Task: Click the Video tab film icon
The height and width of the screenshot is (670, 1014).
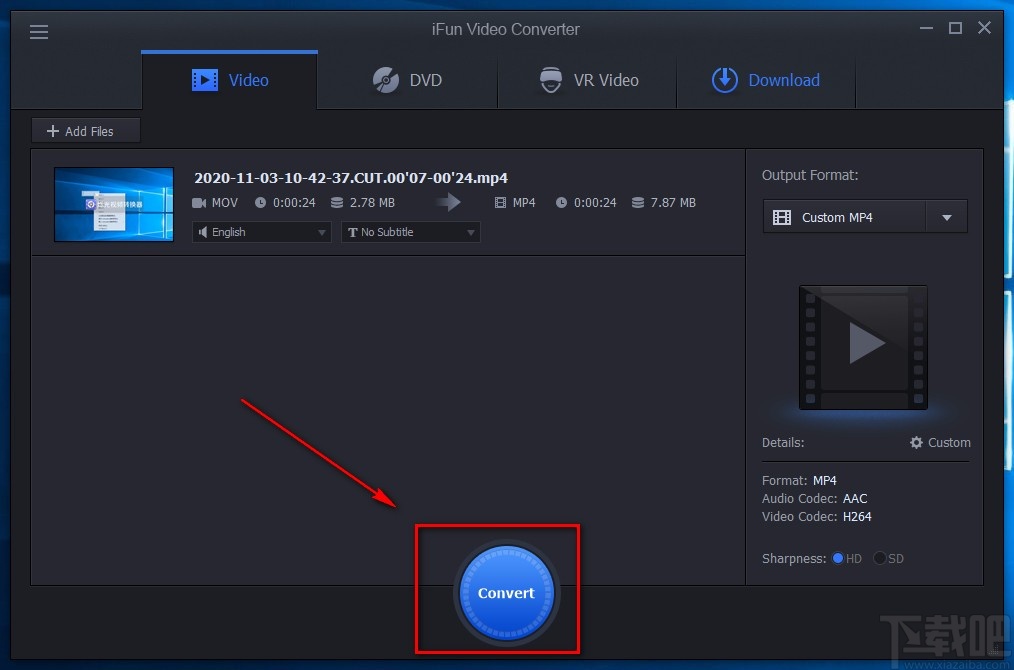Action: click(x=205, y=80)
